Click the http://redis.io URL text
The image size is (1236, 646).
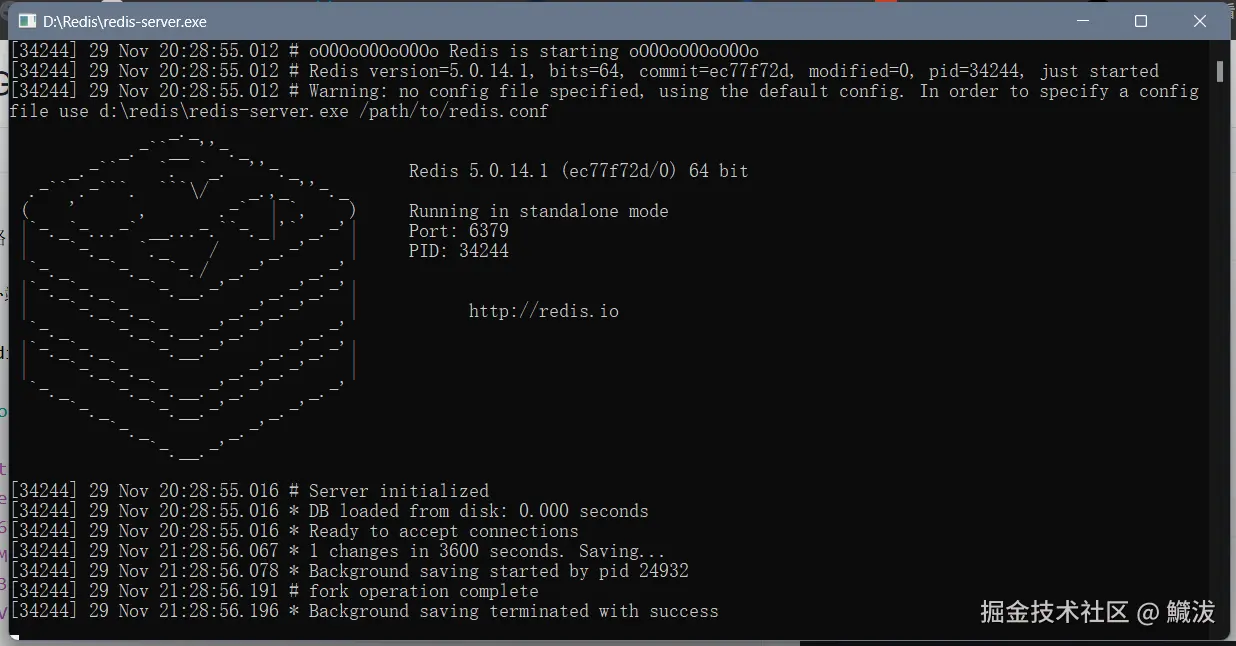tap(543, 311)
